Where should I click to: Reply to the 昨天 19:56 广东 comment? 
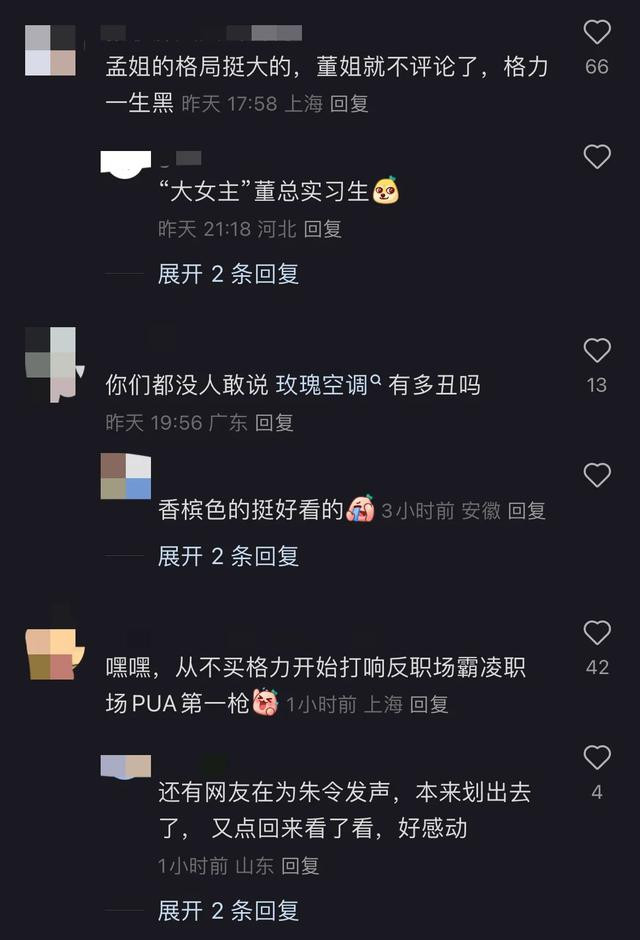(x=274, y=423)
